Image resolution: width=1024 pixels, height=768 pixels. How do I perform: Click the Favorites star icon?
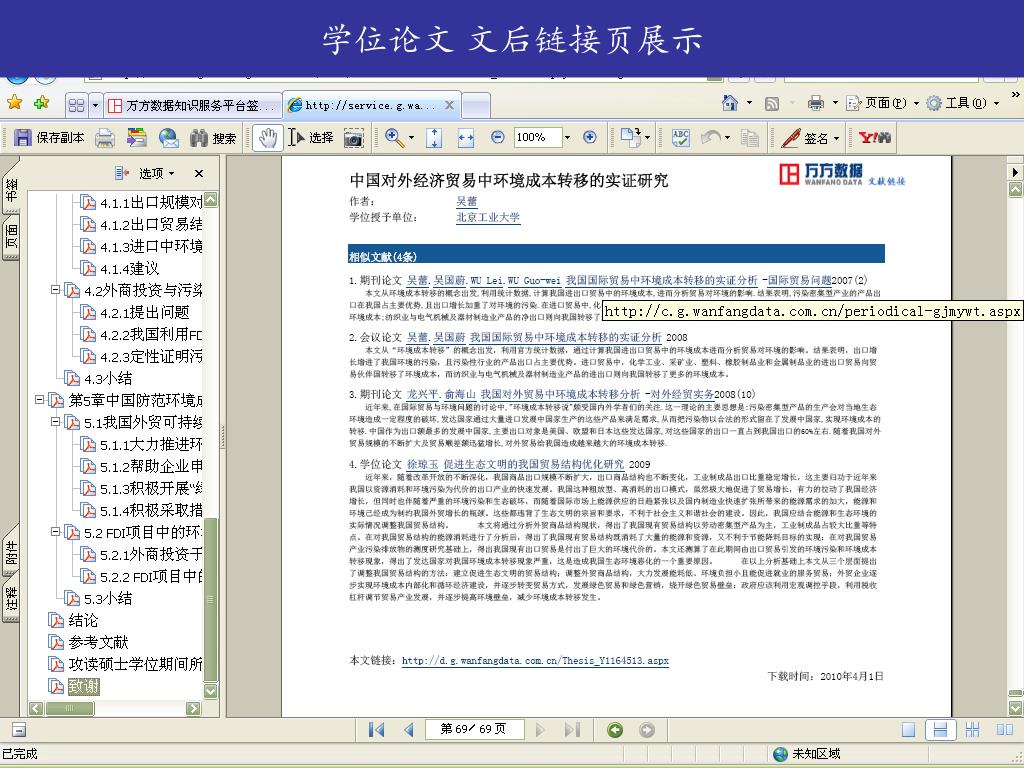point(14,103)
